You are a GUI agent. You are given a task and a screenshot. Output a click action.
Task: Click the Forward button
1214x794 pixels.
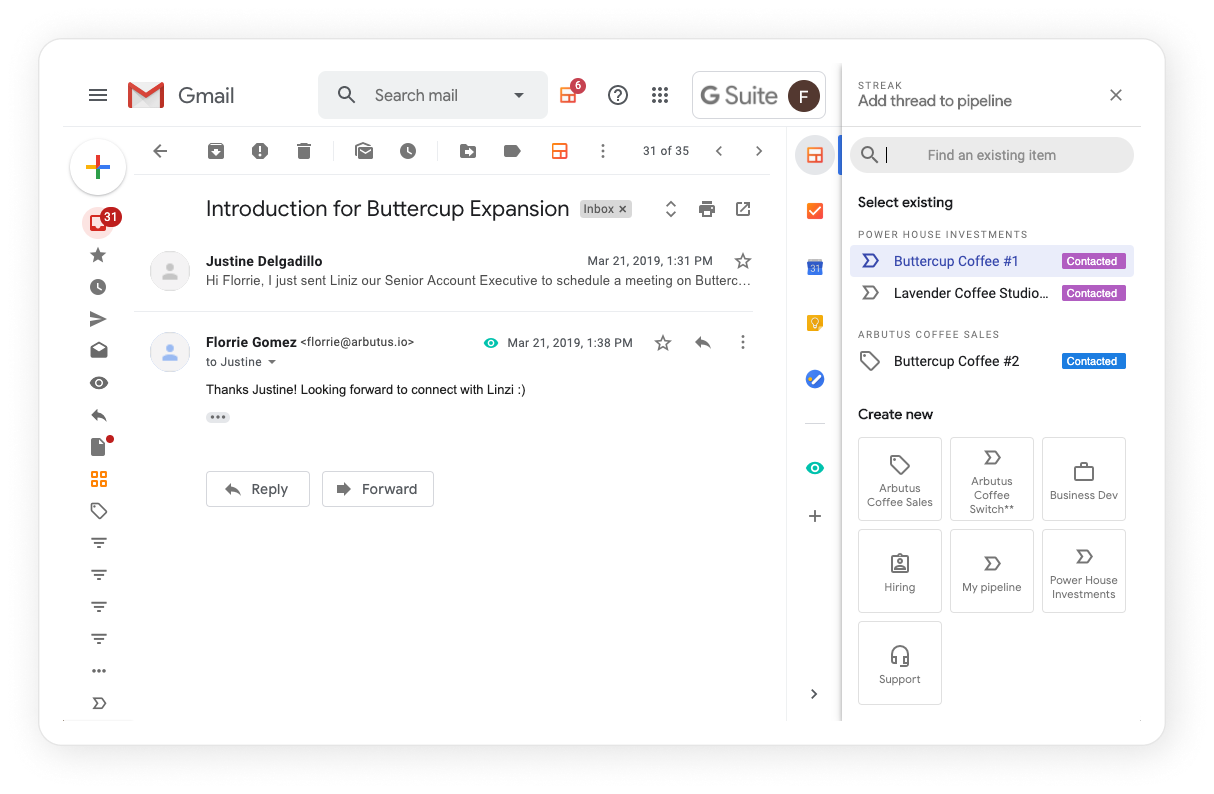coord(378,489)
